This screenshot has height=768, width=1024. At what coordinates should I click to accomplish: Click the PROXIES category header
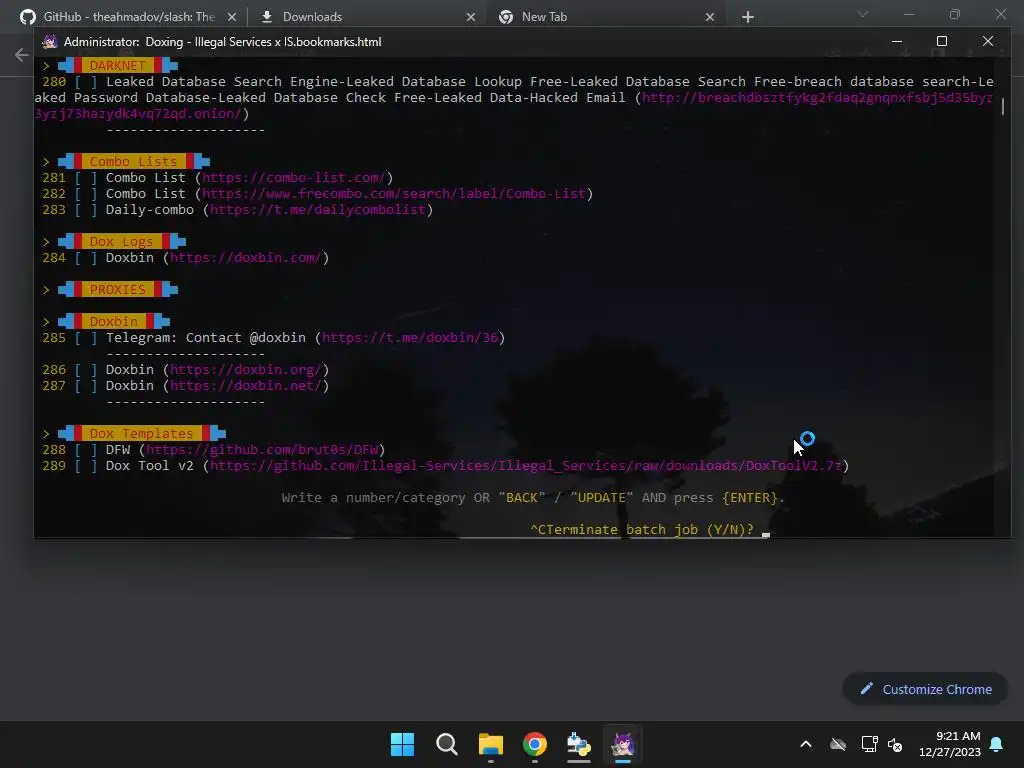(118, 289)
